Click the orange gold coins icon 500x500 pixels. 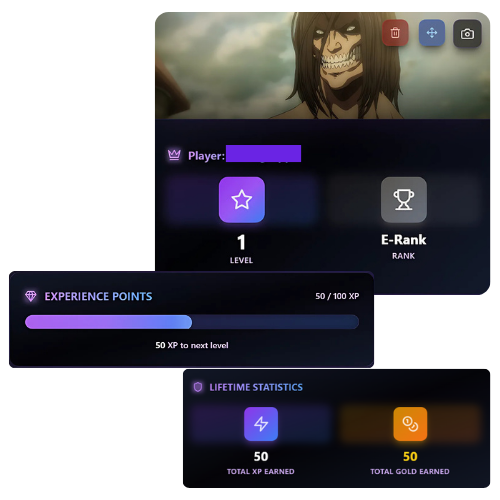click(410, 424)
